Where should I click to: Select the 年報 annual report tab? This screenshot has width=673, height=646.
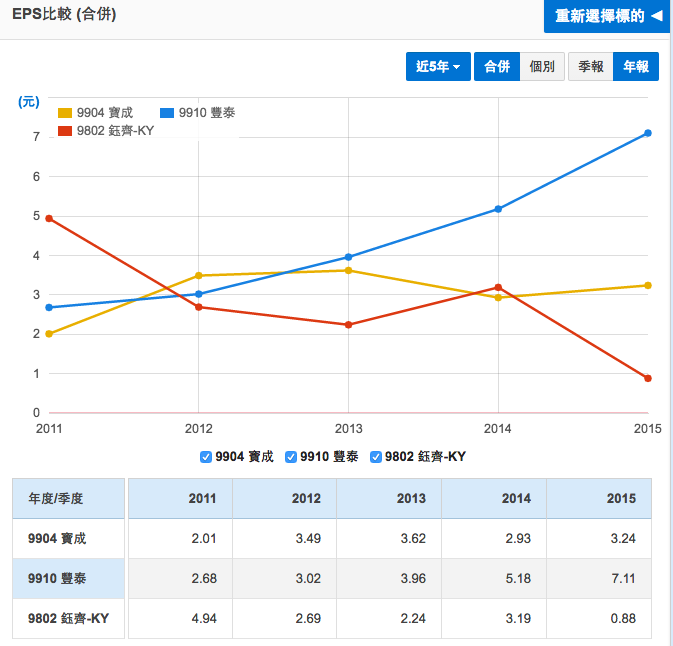(636, 66)
